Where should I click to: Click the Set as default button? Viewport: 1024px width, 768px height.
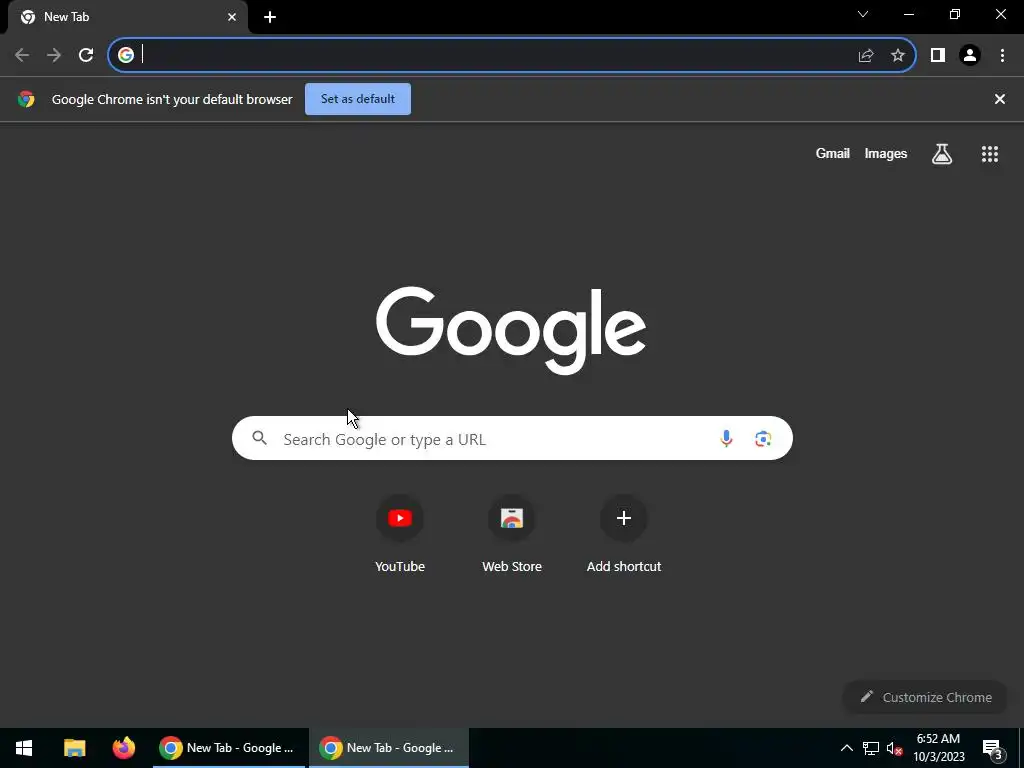[x=358, y=99]
